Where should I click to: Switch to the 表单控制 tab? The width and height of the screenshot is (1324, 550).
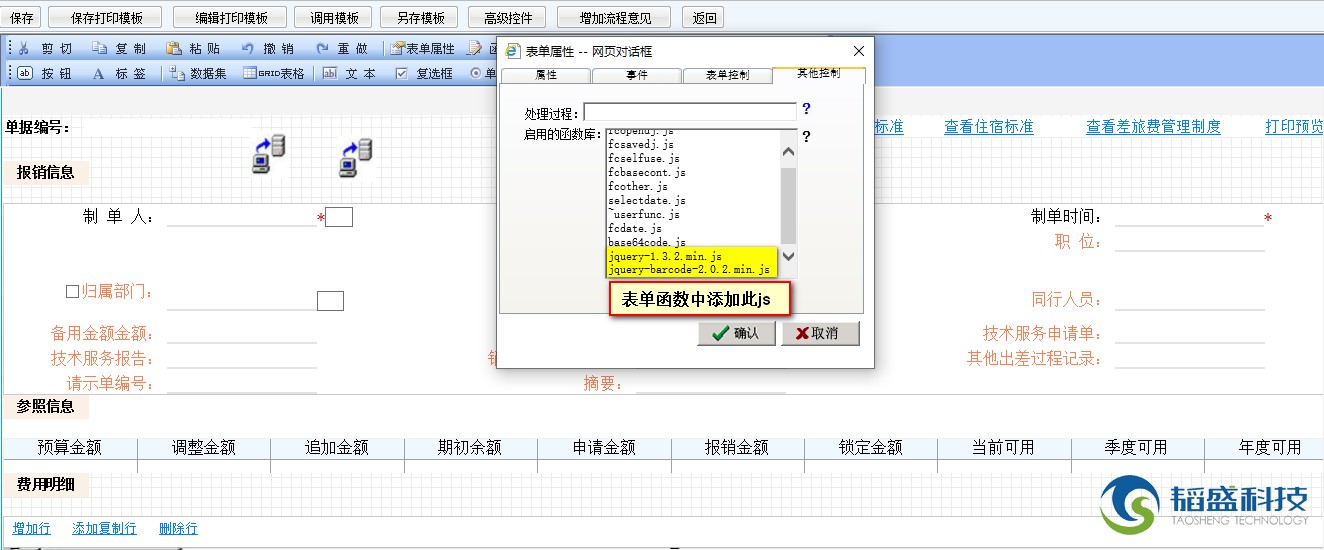727,76
